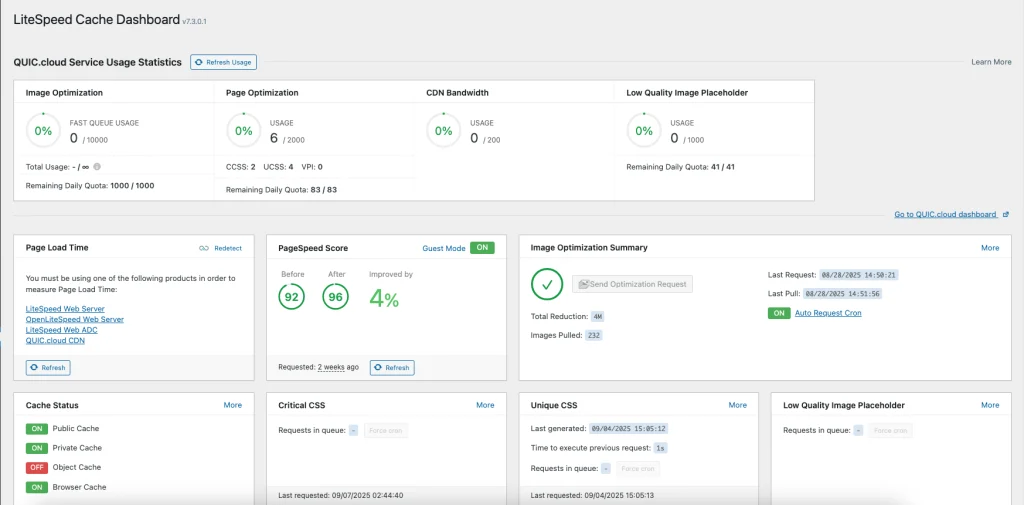Click Remaining Daily Quota 1000 / 1000 text

(x=89, y=186)
